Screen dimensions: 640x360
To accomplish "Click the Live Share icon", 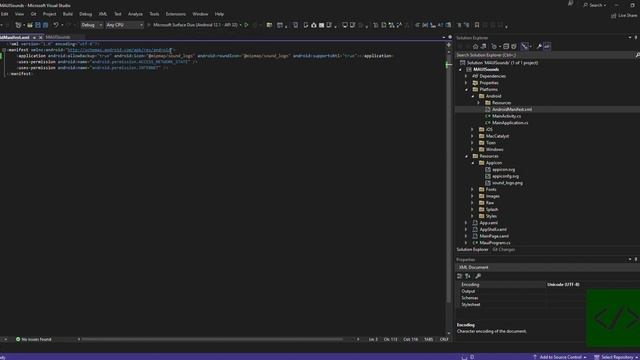I will (613, 16).
